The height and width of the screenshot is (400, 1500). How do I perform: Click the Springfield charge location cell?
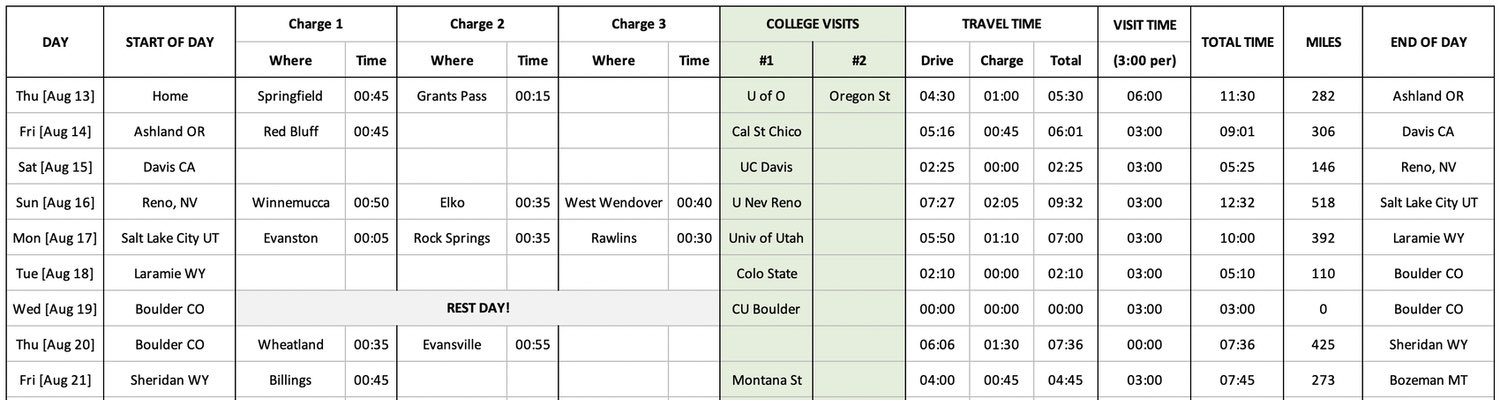(x=291, y=96)
